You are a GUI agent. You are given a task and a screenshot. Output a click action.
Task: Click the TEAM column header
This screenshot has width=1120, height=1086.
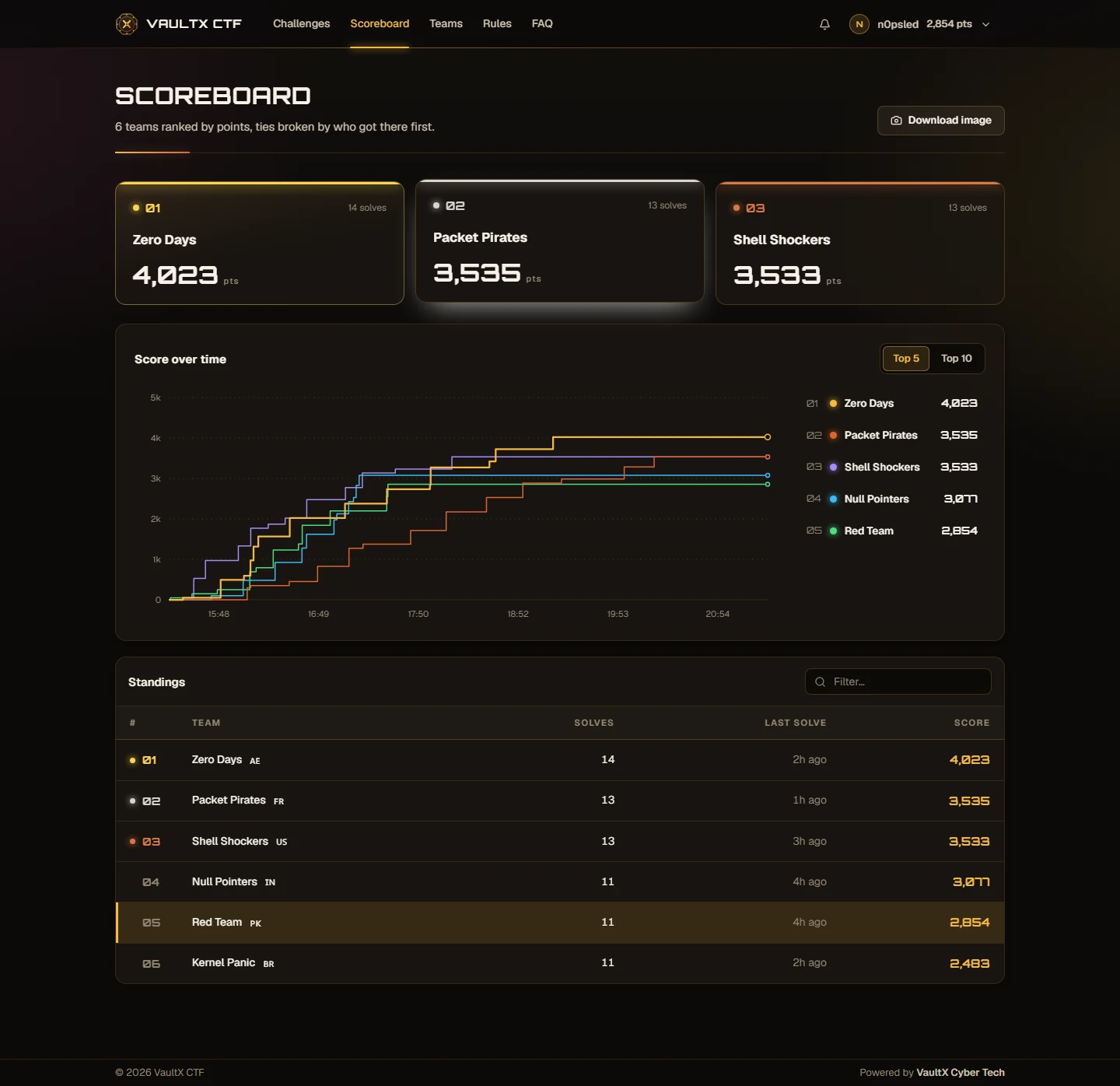tap(206, 723)
